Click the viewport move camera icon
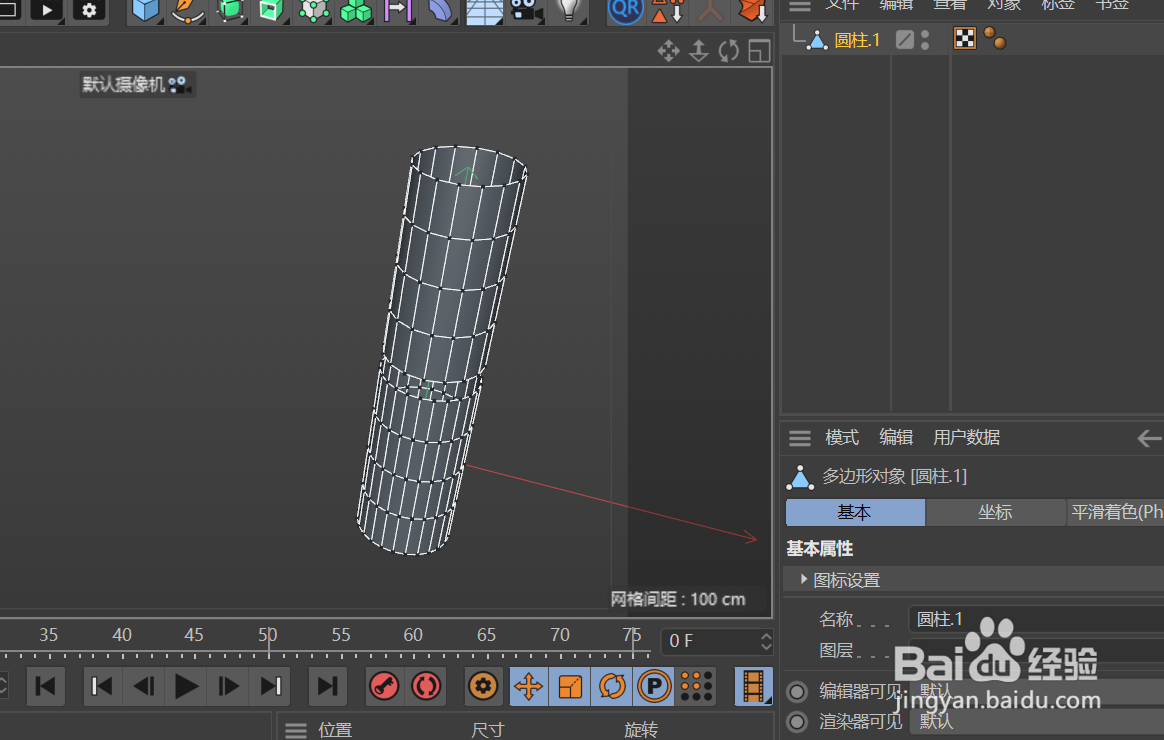The width and height of the screenshot is (1164, 740). pyautogui.click(x=668, y=50)
